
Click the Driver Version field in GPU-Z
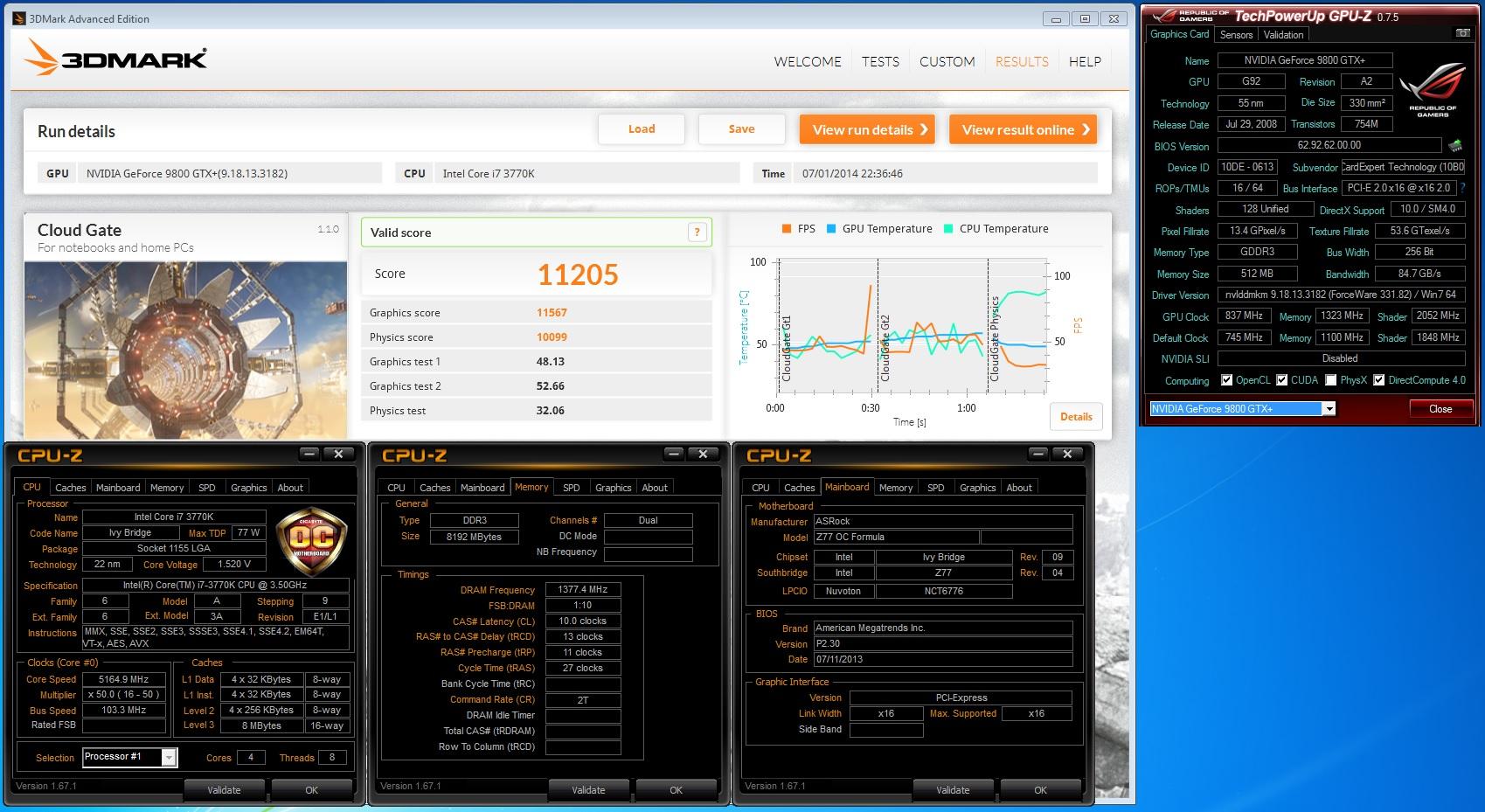[1341, 295]
